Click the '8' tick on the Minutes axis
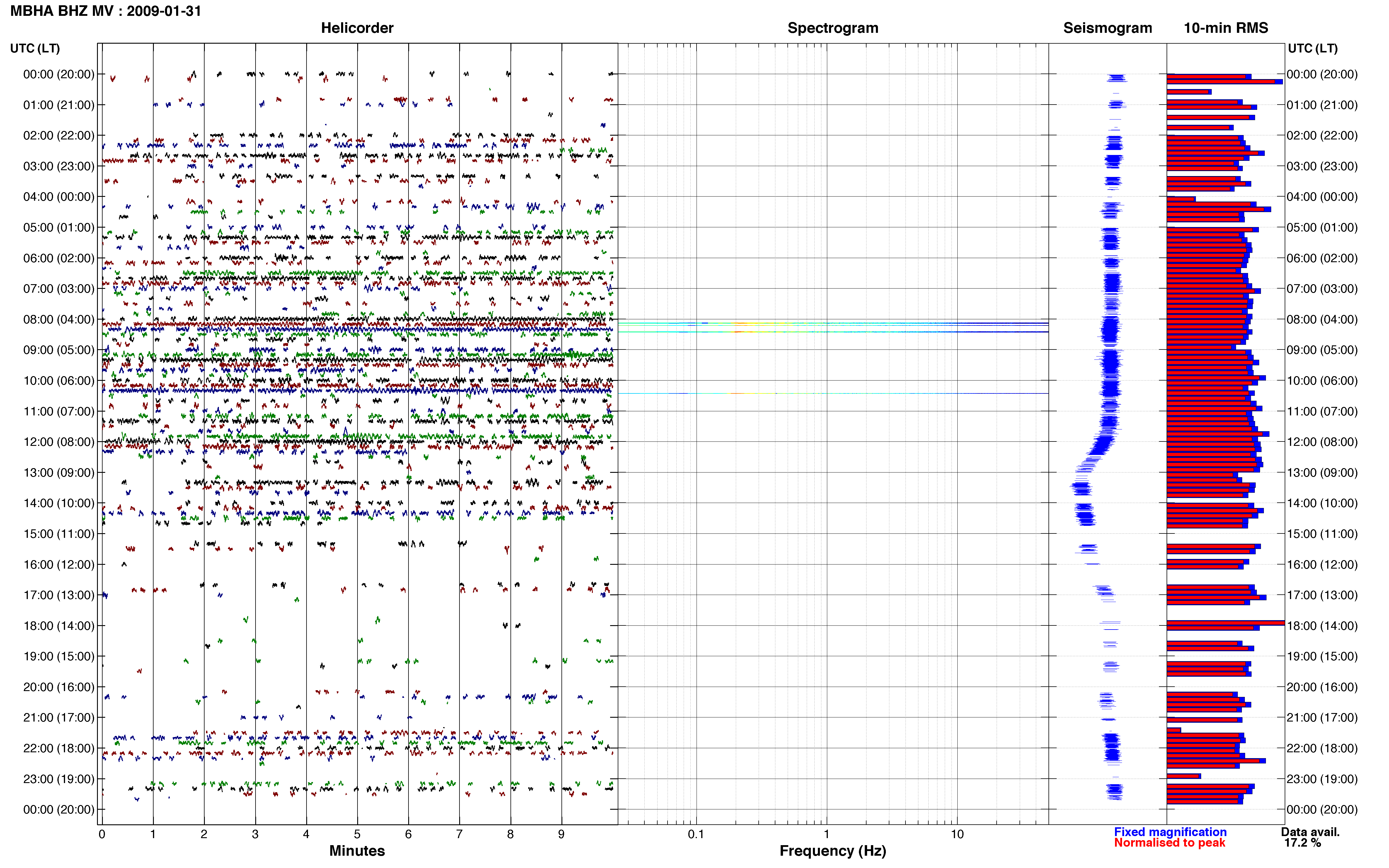This screenshot has width=1389, height=868. (510, 835)
